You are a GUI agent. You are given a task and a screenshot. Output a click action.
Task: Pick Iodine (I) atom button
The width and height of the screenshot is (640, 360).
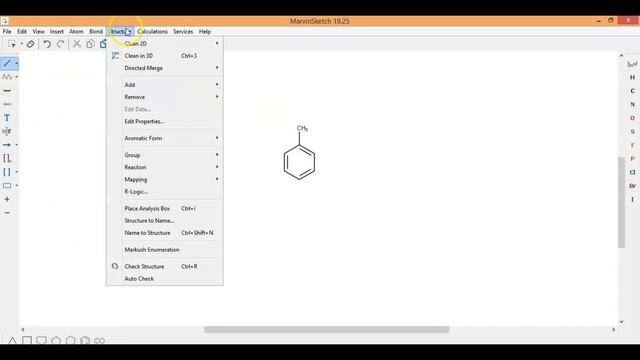632,199
